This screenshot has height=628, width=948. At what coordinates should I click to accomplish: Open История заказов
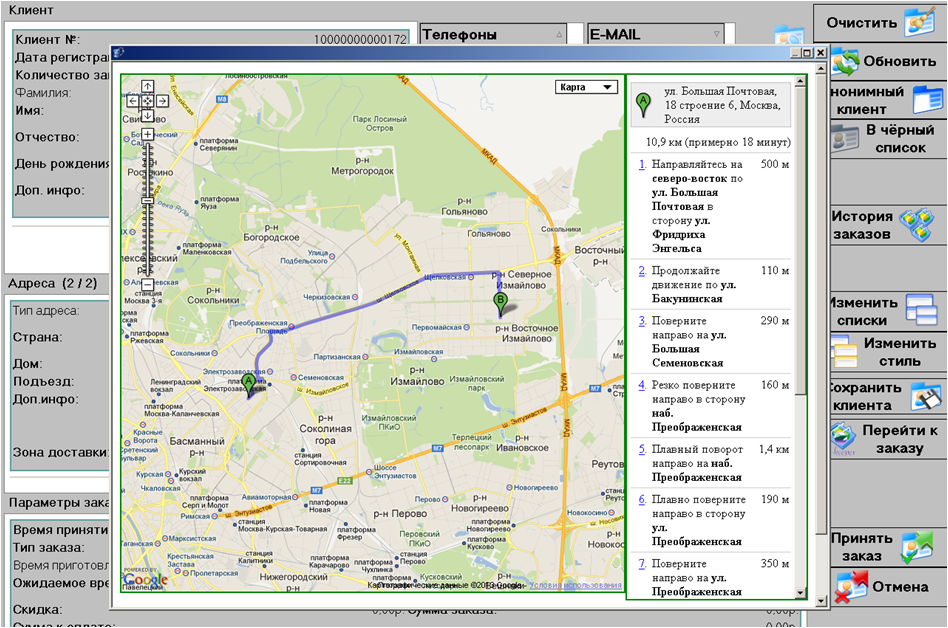(888, 225)
